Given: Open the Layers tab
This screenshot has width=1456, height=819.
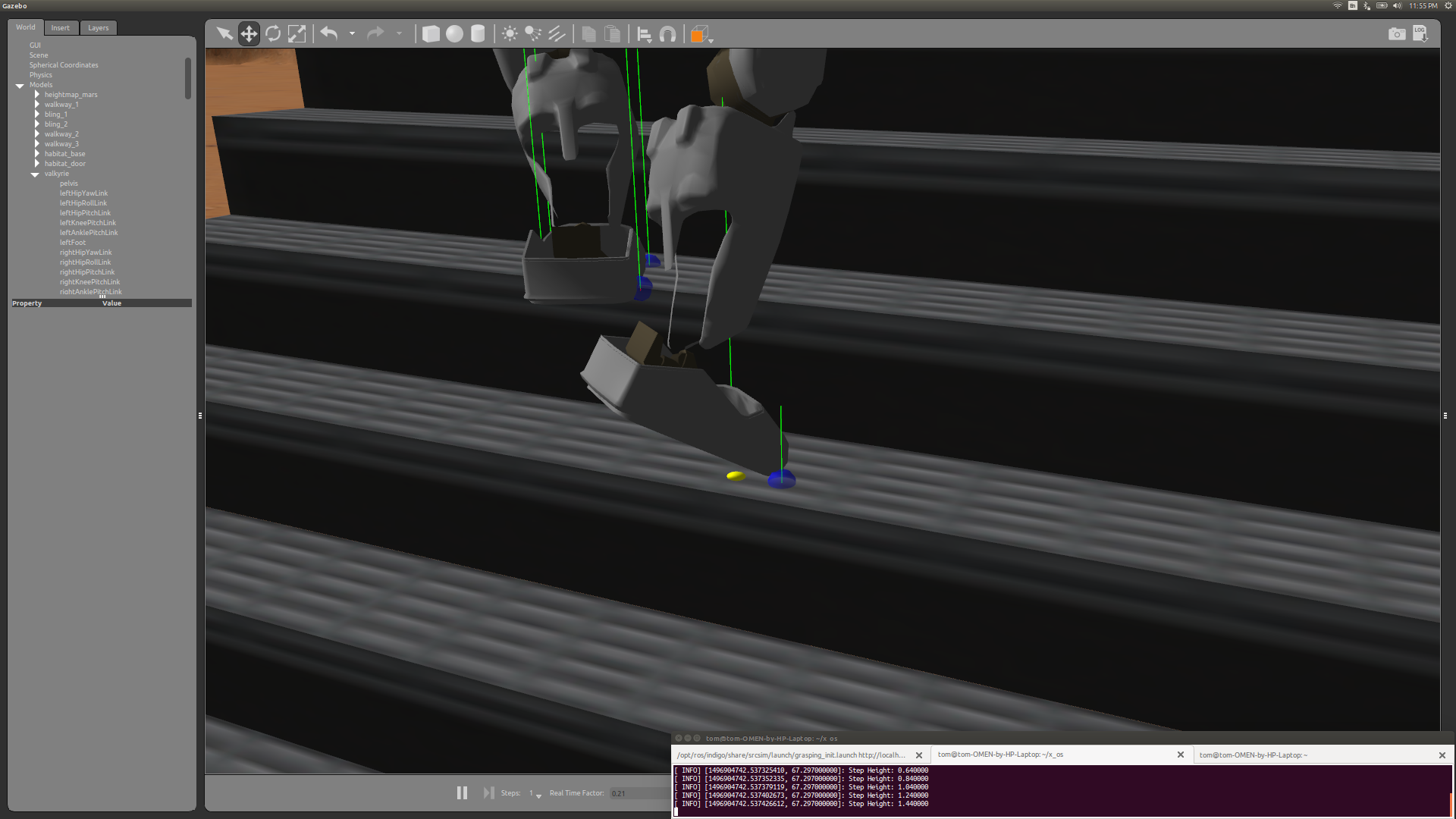Looking at the screenshot, I should [x=98, y=27].
